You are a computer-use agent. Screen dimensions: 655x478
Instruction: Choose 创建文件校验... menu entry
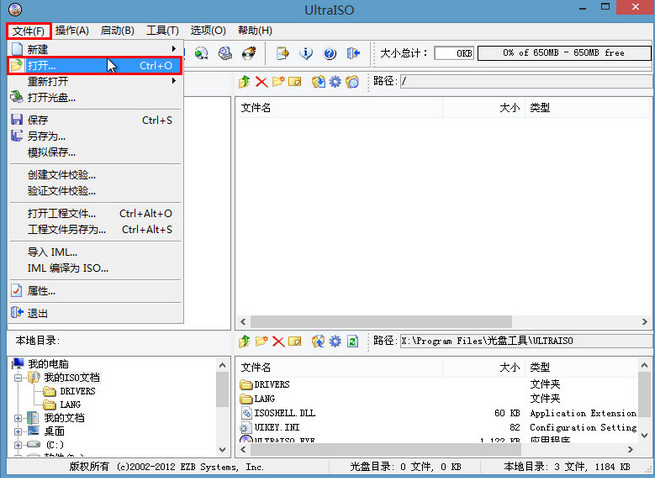click(95, 175)
